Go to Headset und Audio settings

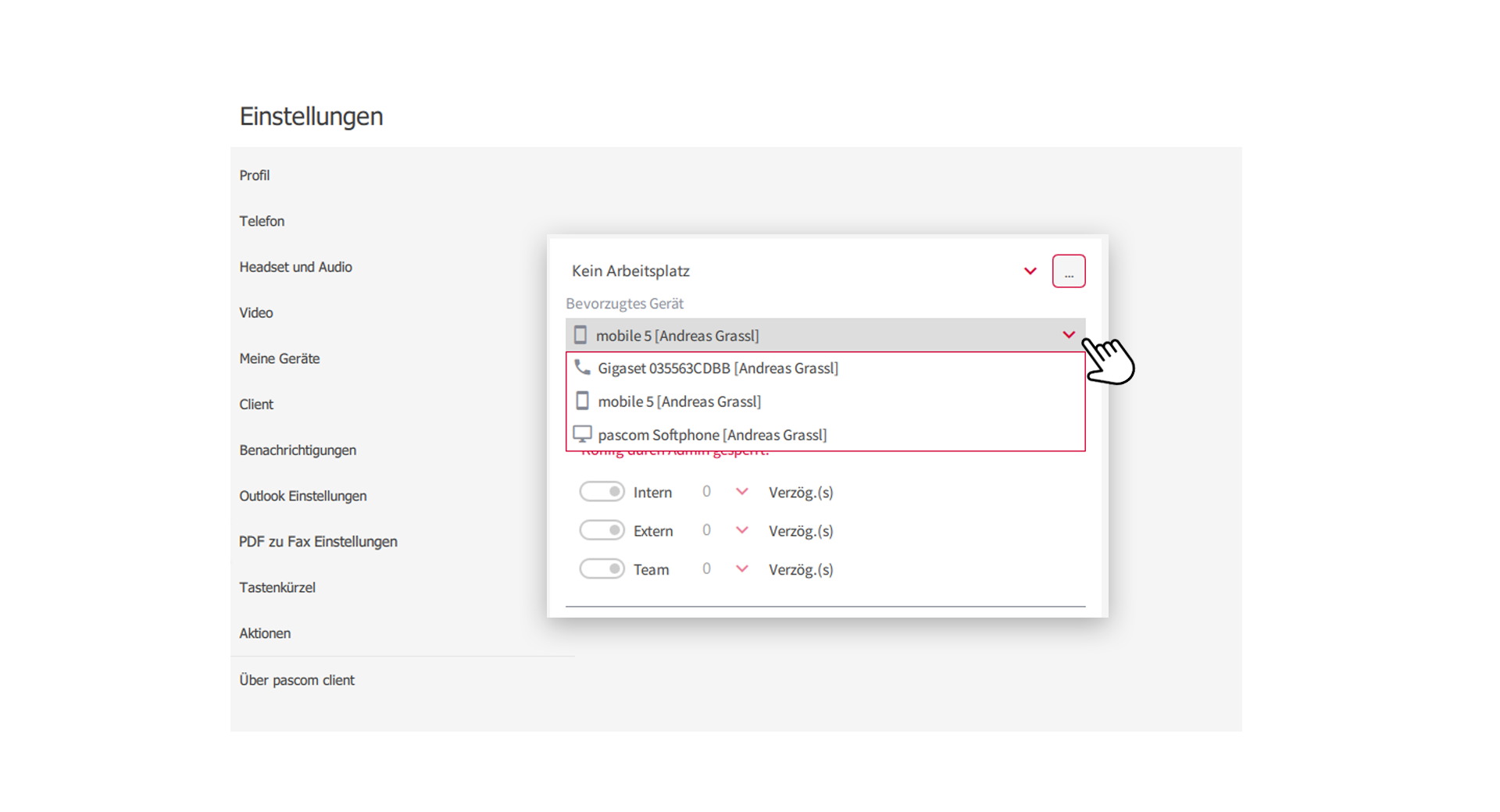295,267
